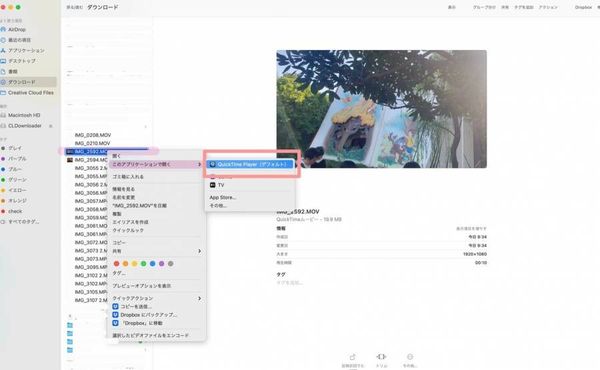Go to アプリケーション in the sidebar
Screen dimensions: 600x370
(x=26, y=51)
